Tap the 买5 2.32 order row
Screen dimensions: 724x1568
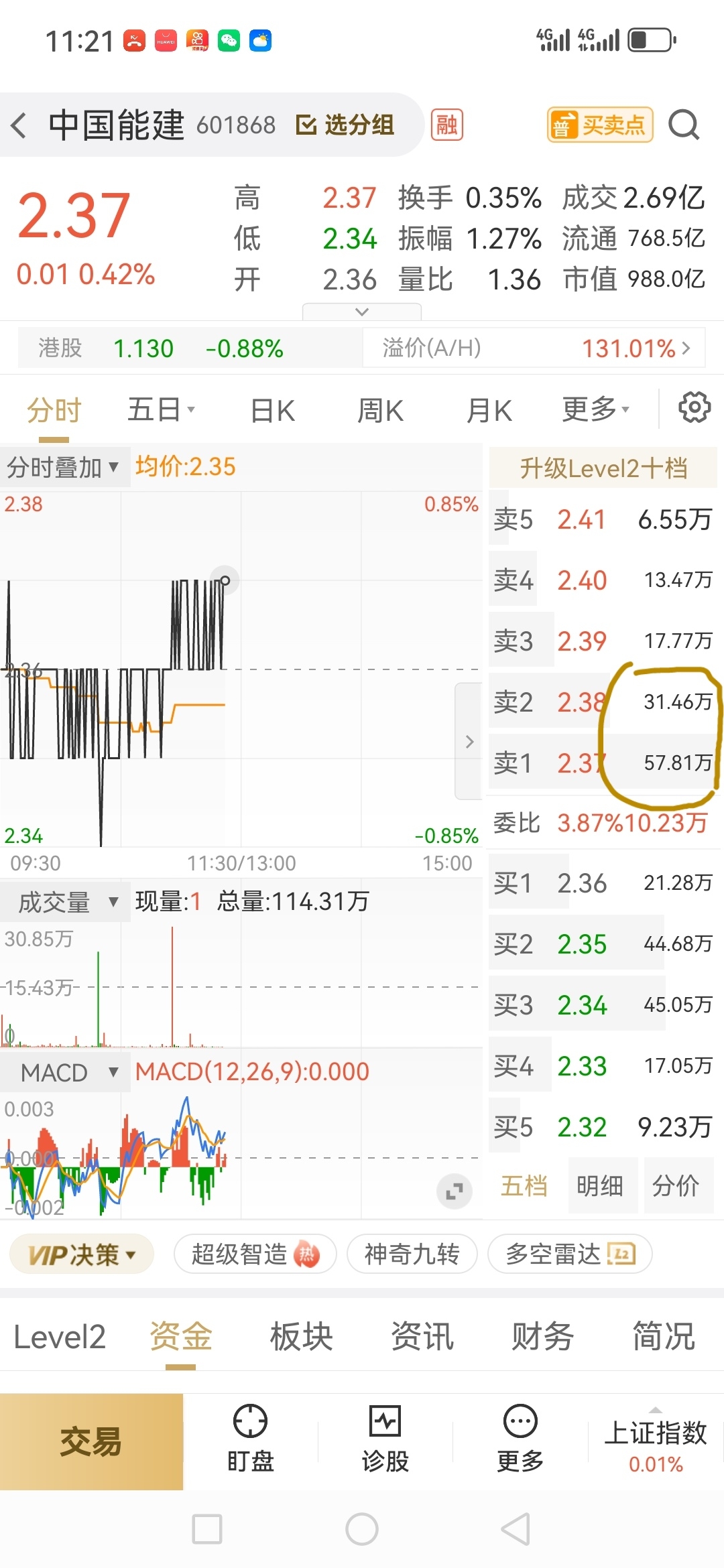click(x=603, y=1127)
